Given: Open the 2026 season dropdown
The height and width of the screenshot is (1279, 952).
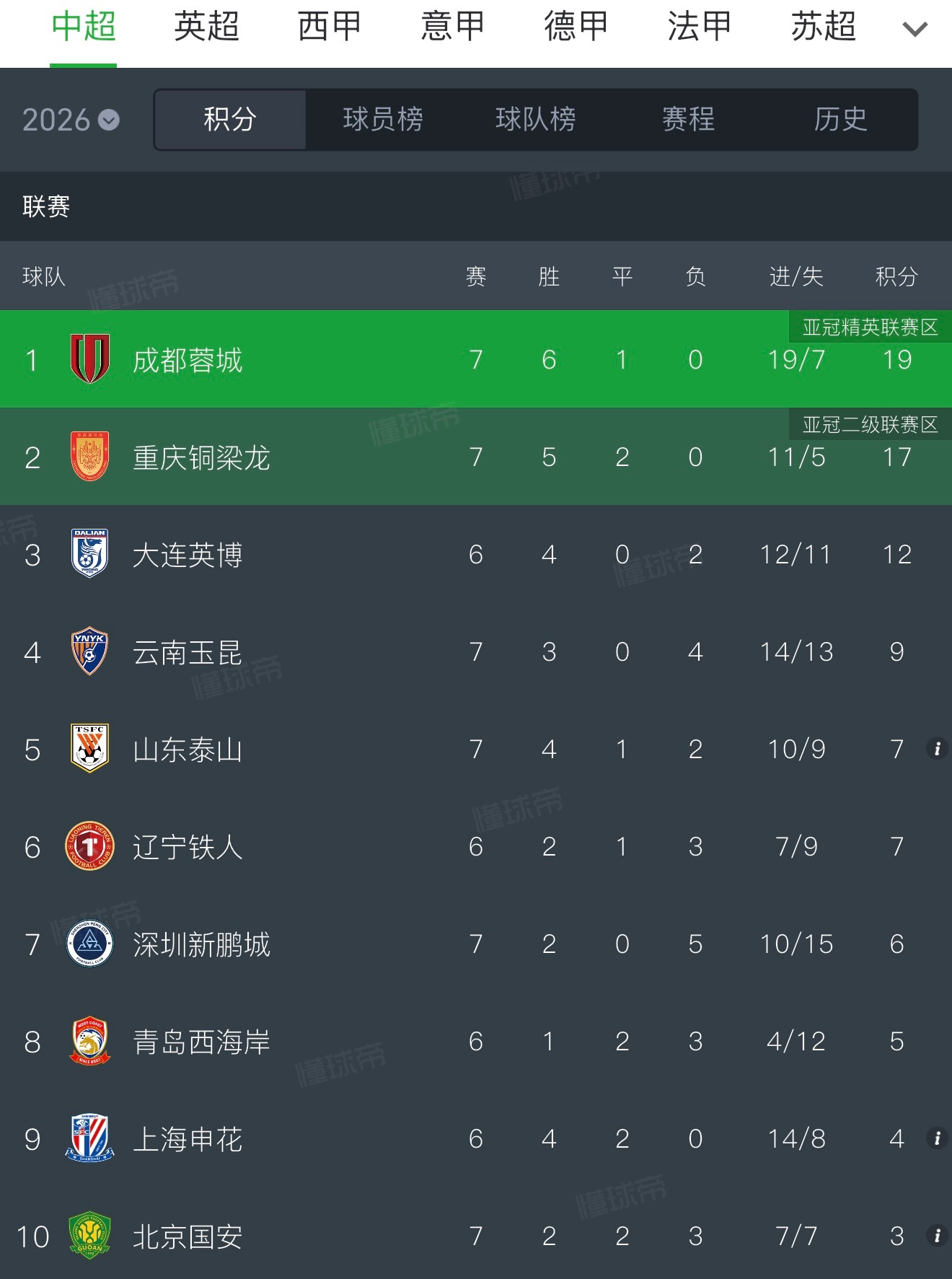Looking at the screenshot, I should (71, 120).
